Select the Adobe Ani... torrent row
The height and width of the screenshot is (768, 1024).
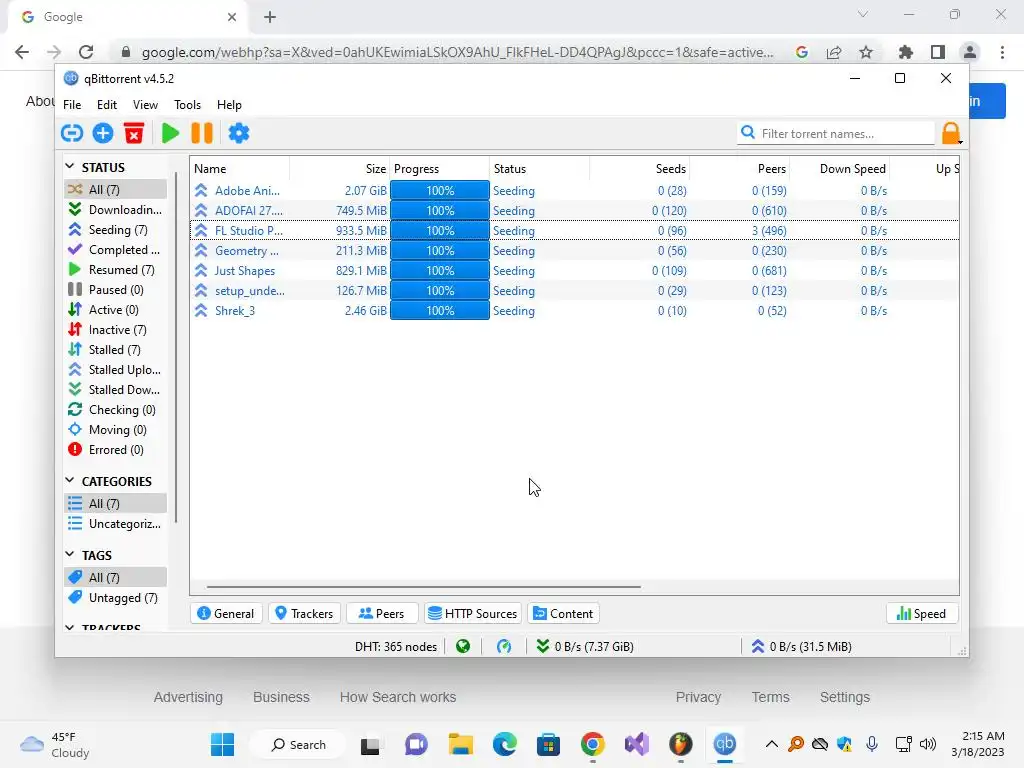(575, 191)
